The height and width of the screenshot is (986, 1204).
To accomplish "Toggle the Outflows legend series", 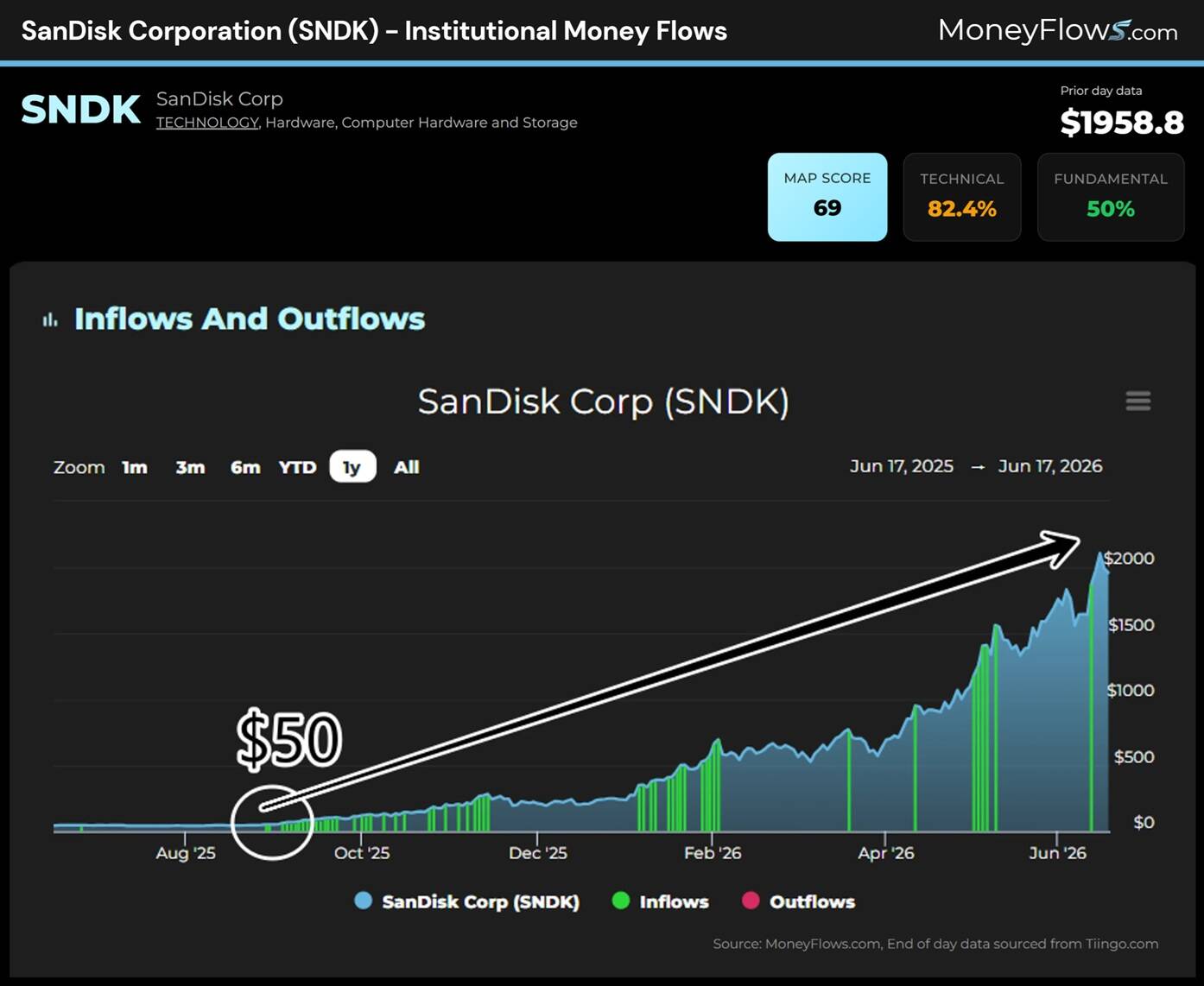I will click(x=799, y=901).
